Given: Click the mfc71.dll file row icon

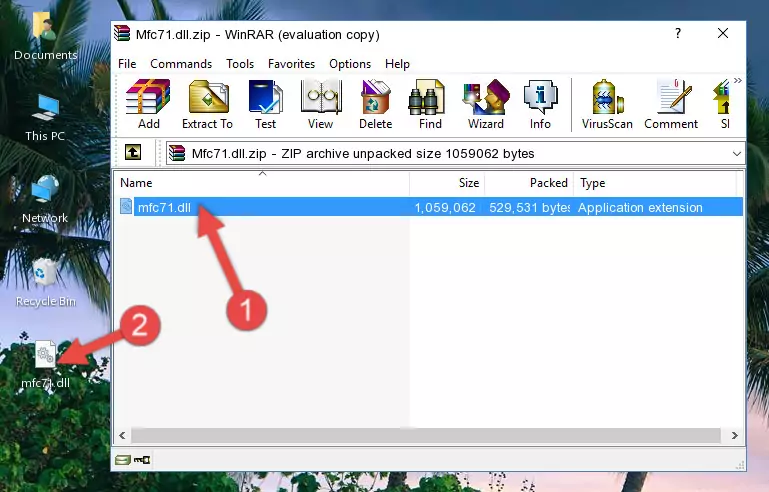Looking at the screenshot, I should click(x=126, y=207).
